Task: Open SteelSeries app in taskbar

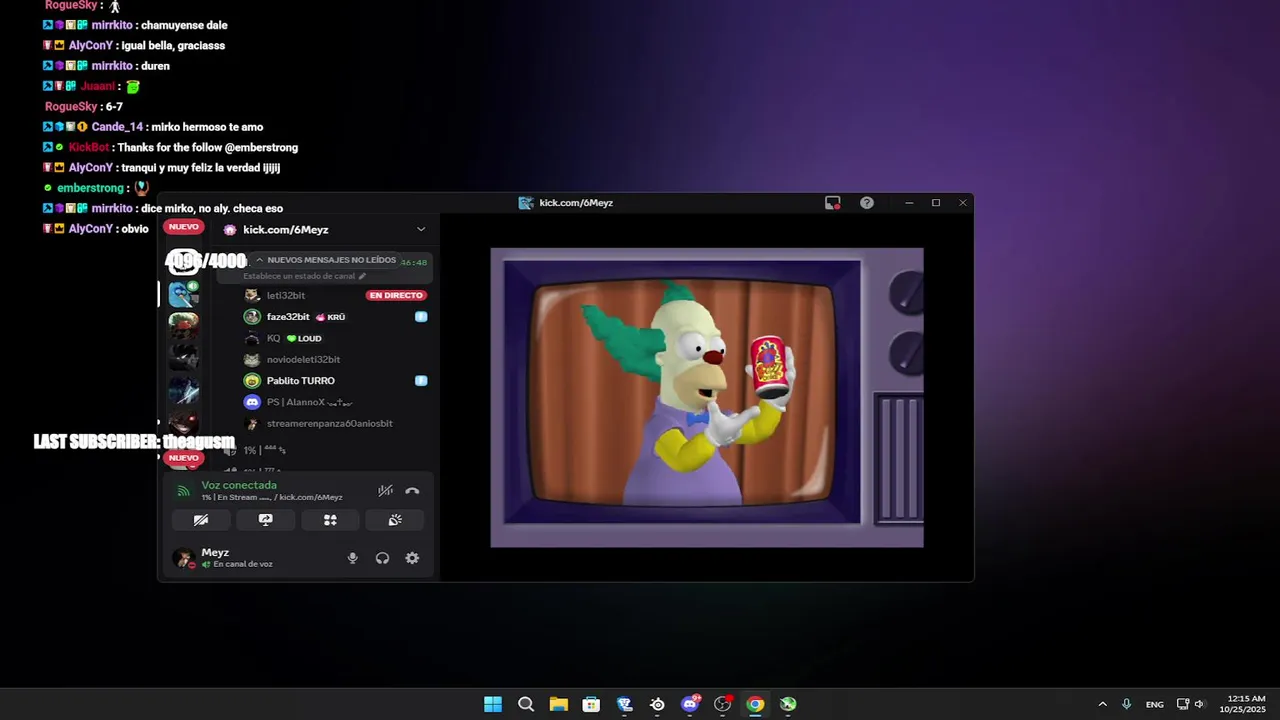Action: pyautogui.click(x=657, y=704)
